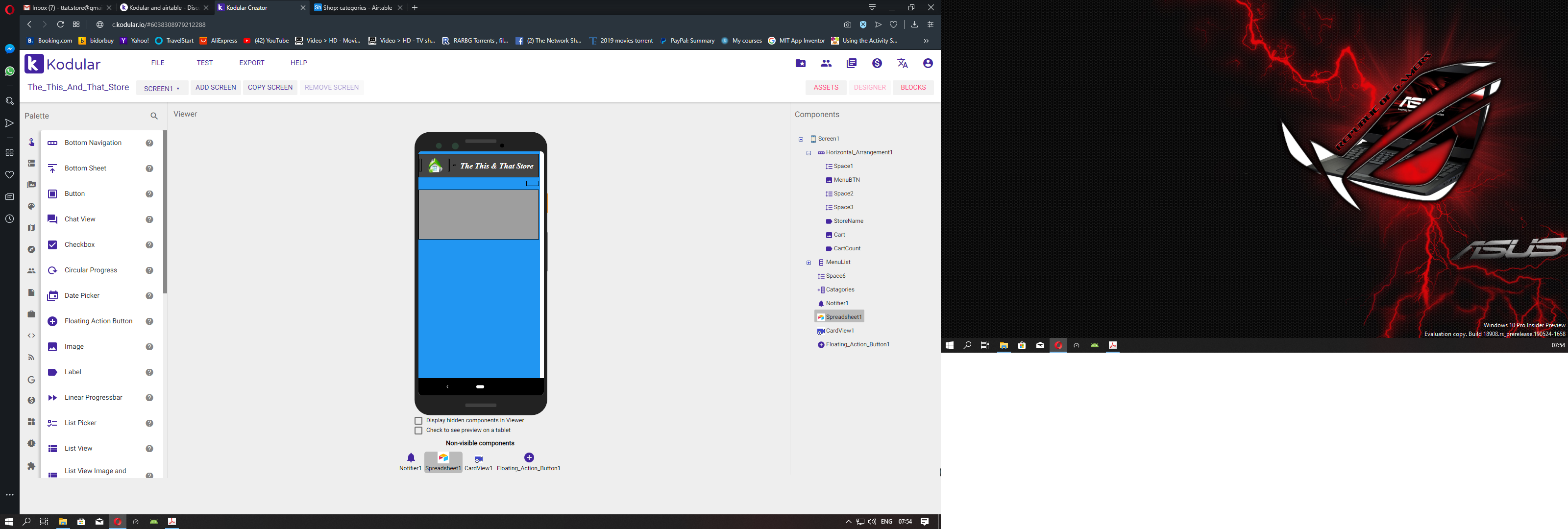Open Task View on right monitor taskbar
The image size is (1568, 529).
click(x=985, y=345)
